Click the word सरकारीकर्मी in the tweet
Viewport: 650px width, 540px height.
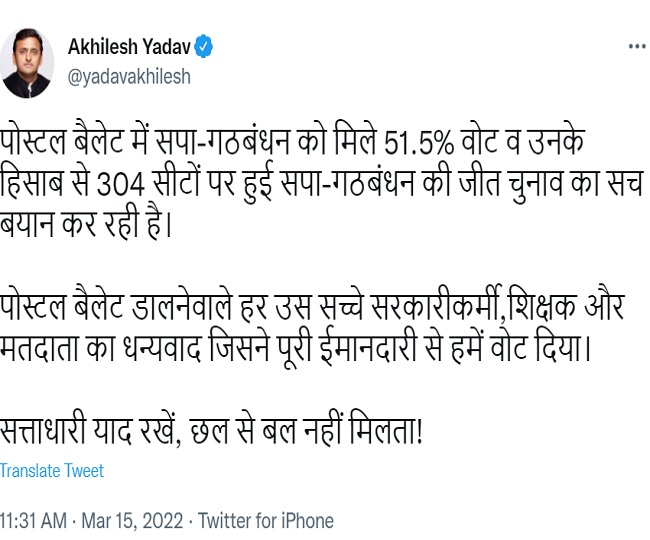click(437, 305)
